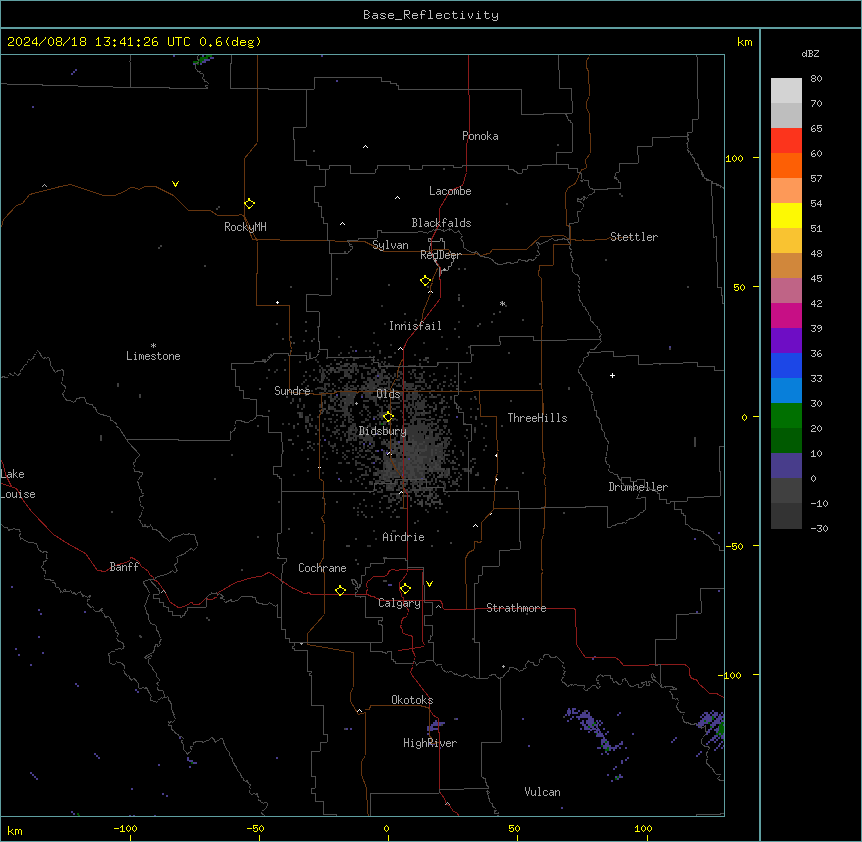Click the -30 value on dBZ scale
This screenshot has height=842, width=862.
click(819, 528)
